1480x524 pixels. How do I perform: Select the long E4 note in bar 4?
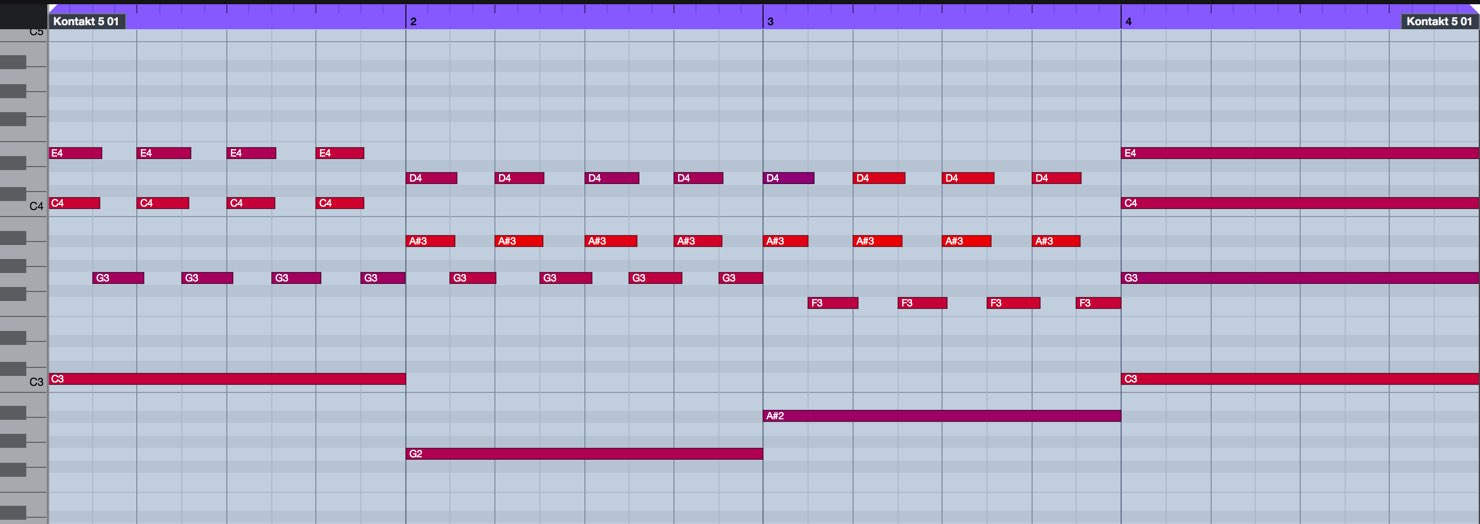tap(1300, 153)
